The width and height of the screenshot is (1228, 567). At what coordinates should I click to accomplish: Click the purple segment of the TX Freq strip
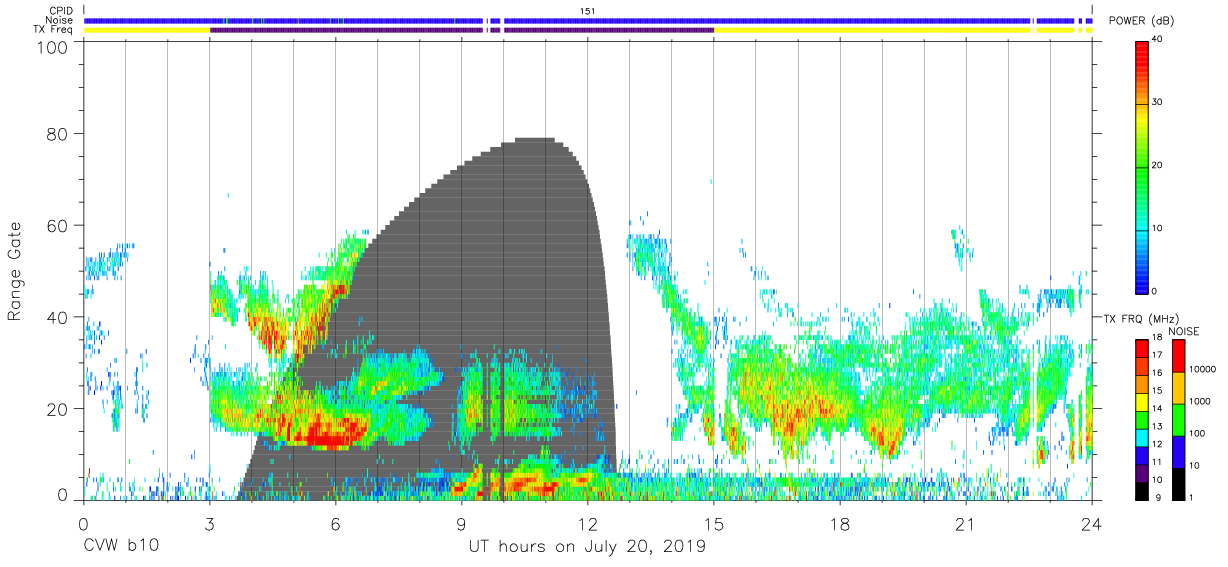[462, 30]
